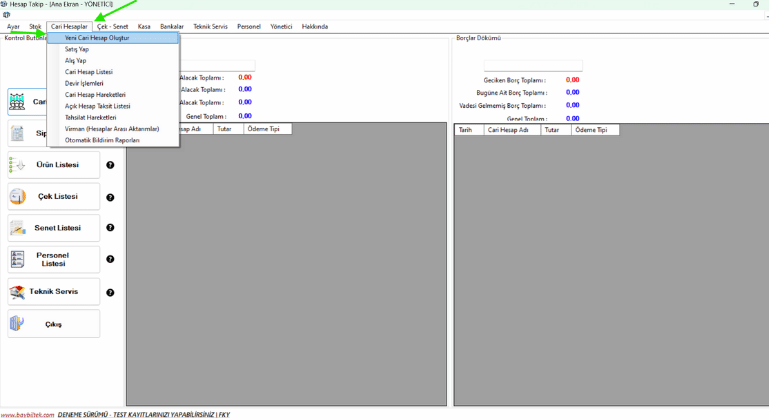Click the help icon beside Çek Listesi
The width and height of the screenshot is (769, 420).
(x=110, y=196)
